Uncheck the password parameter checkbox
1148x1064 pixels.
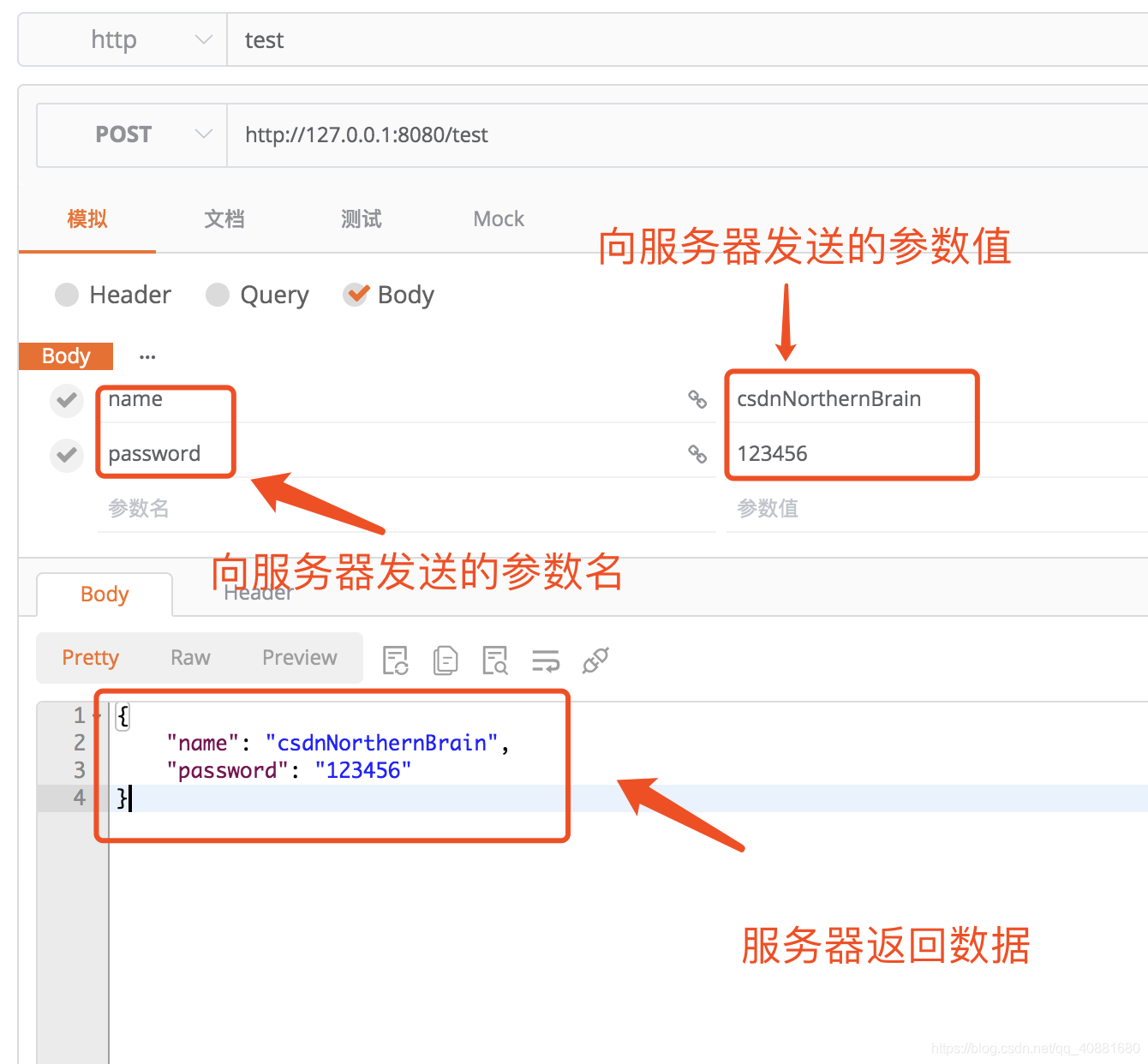[67, 455]
